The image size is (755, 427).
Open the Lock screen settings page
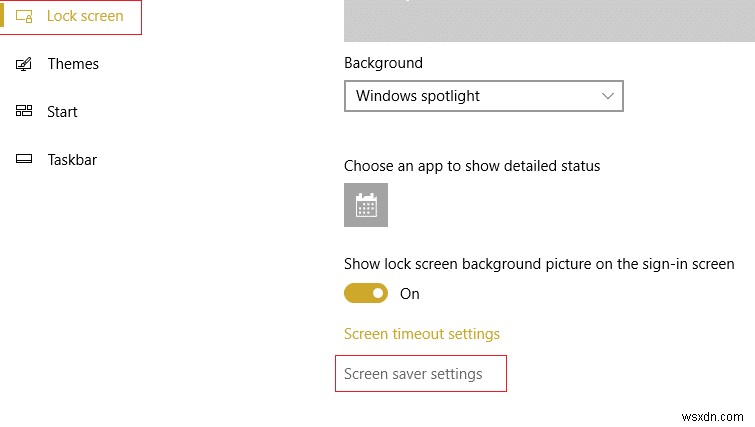point(85,16)
